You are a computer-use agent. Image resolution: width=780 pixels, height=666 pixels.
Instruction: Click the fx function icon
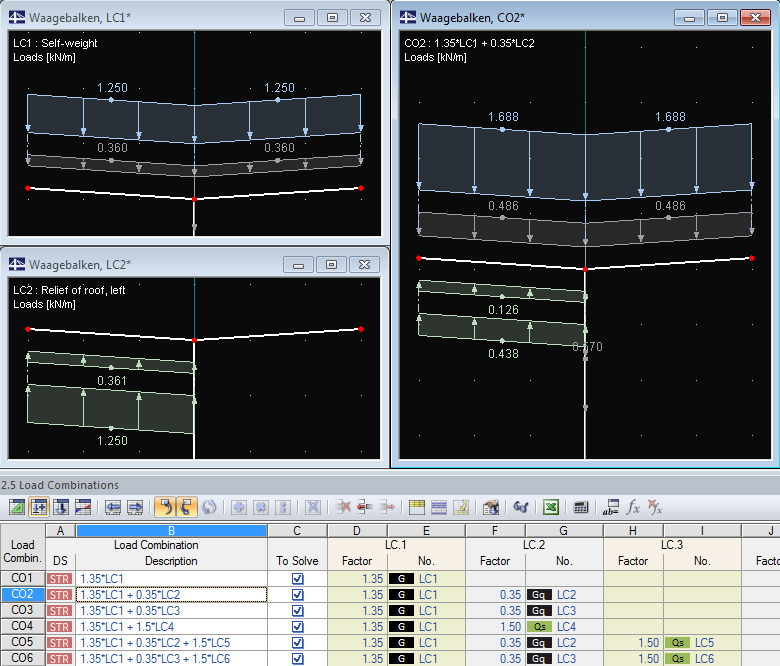point(633,507)
